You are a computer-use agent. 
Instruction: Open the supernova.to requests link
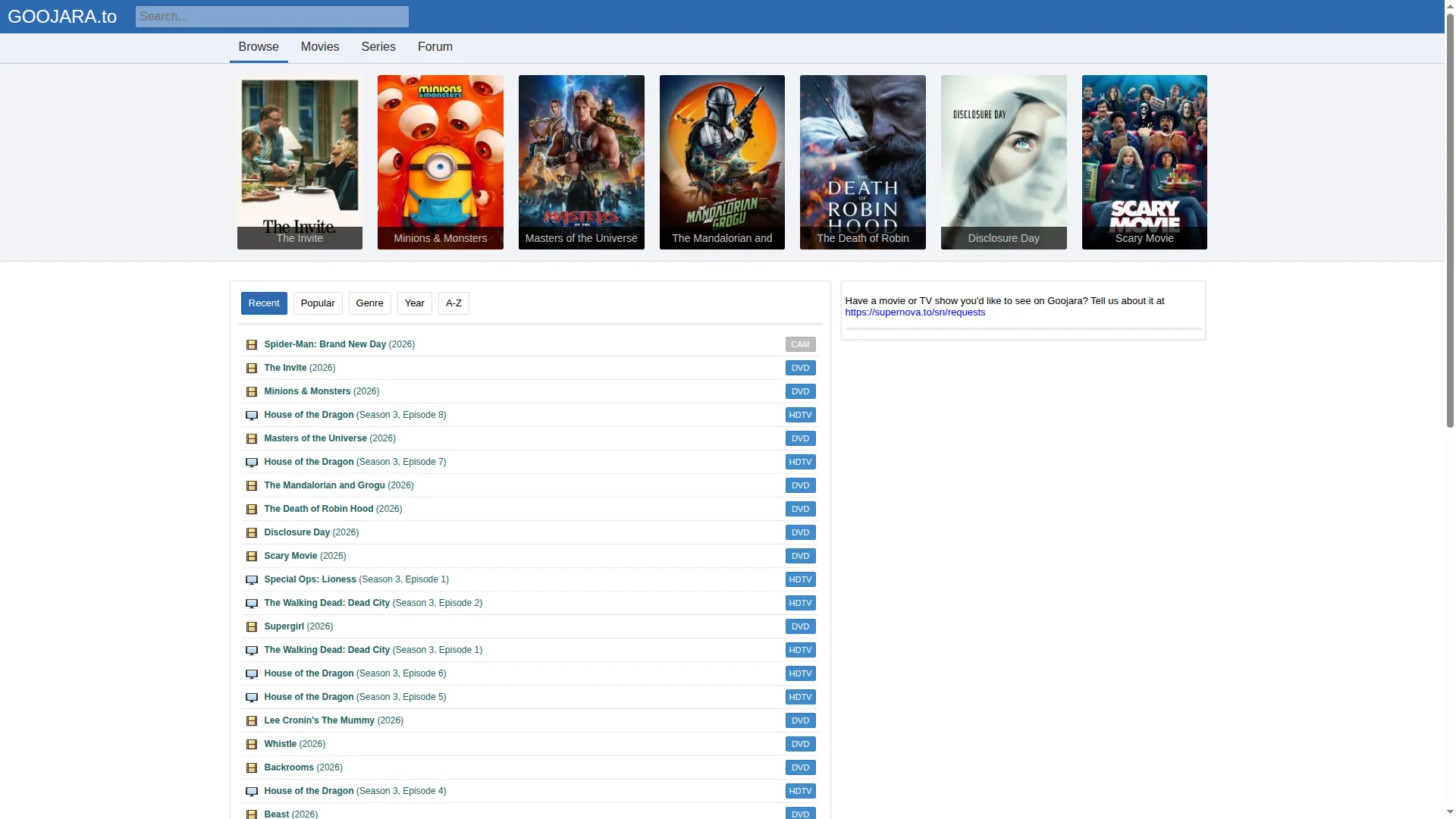915,312
